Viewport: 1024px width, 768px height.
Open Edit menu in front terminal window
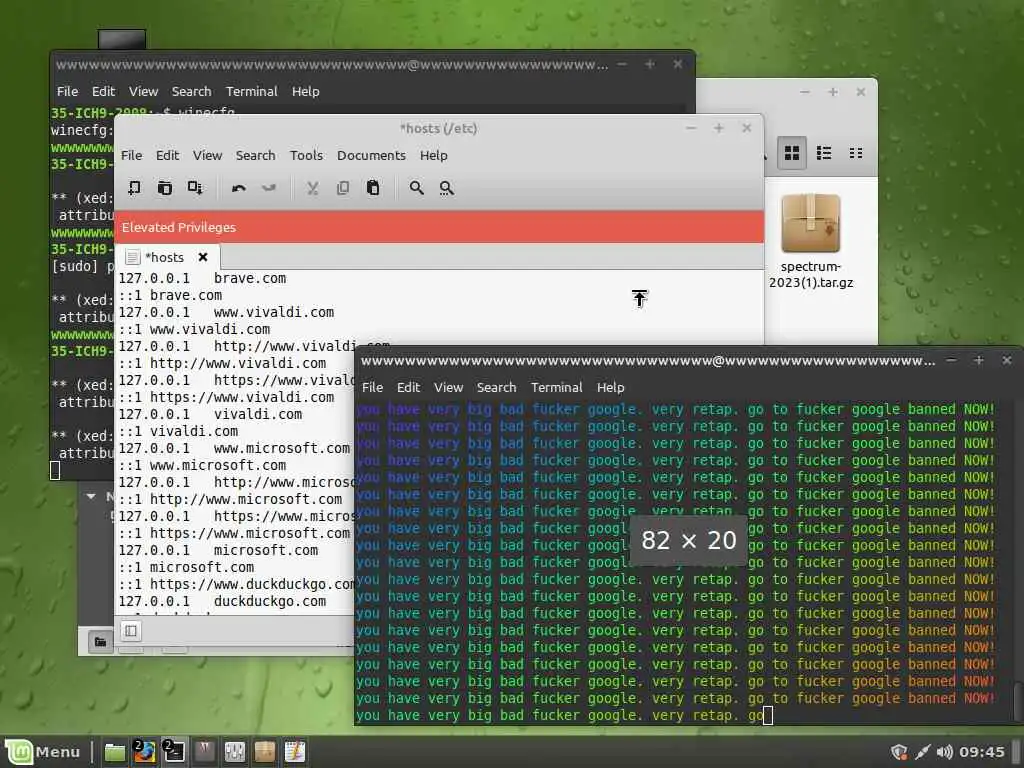[408, 387]
